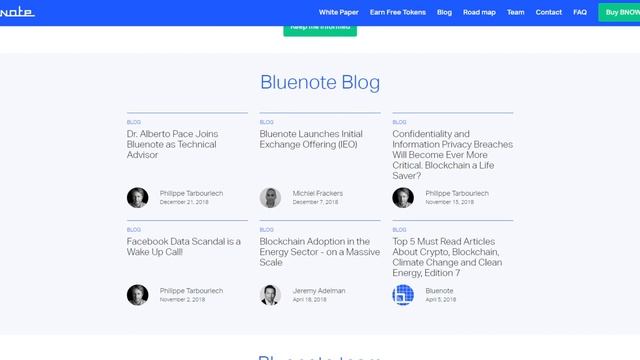Viewport: 640px width, 360px height.
Task: Click Michiel Frackers author avatar
Action: [270, 198]
